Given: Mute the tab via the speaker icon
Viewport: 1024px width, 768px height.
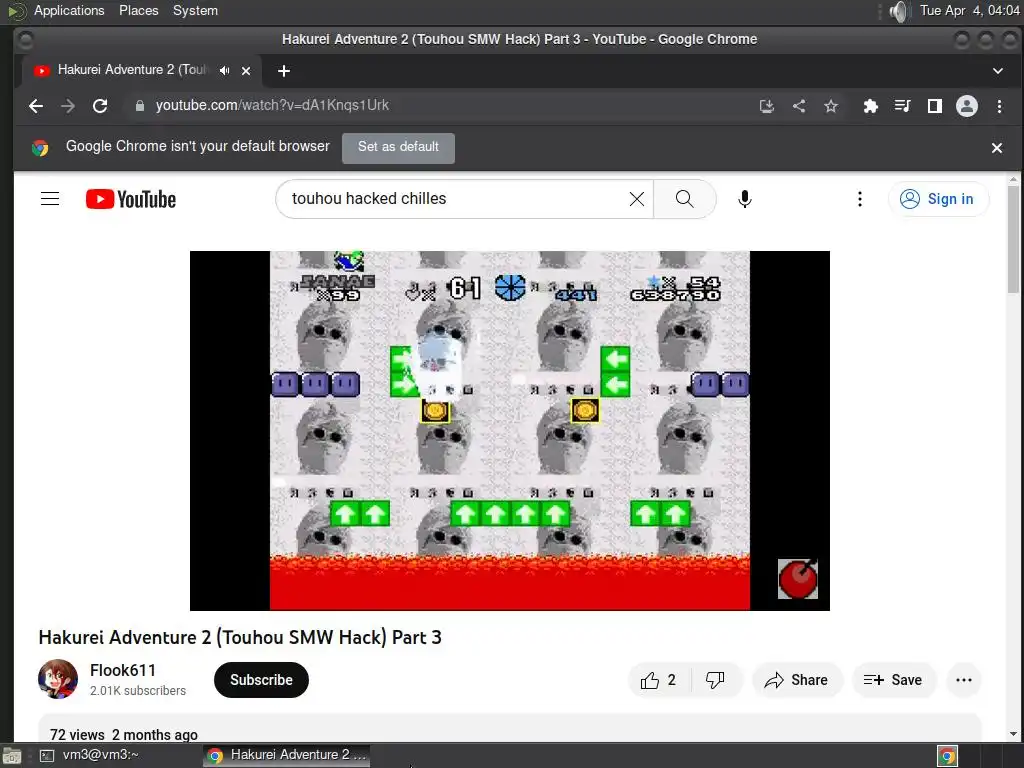Looking at the screenshot, I should click(225, 71).
